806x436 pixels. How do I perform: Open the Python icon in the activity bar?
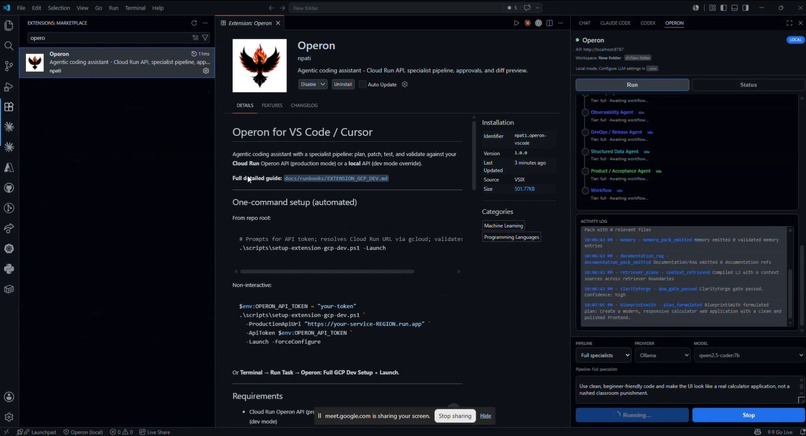[x=9, y=269]
